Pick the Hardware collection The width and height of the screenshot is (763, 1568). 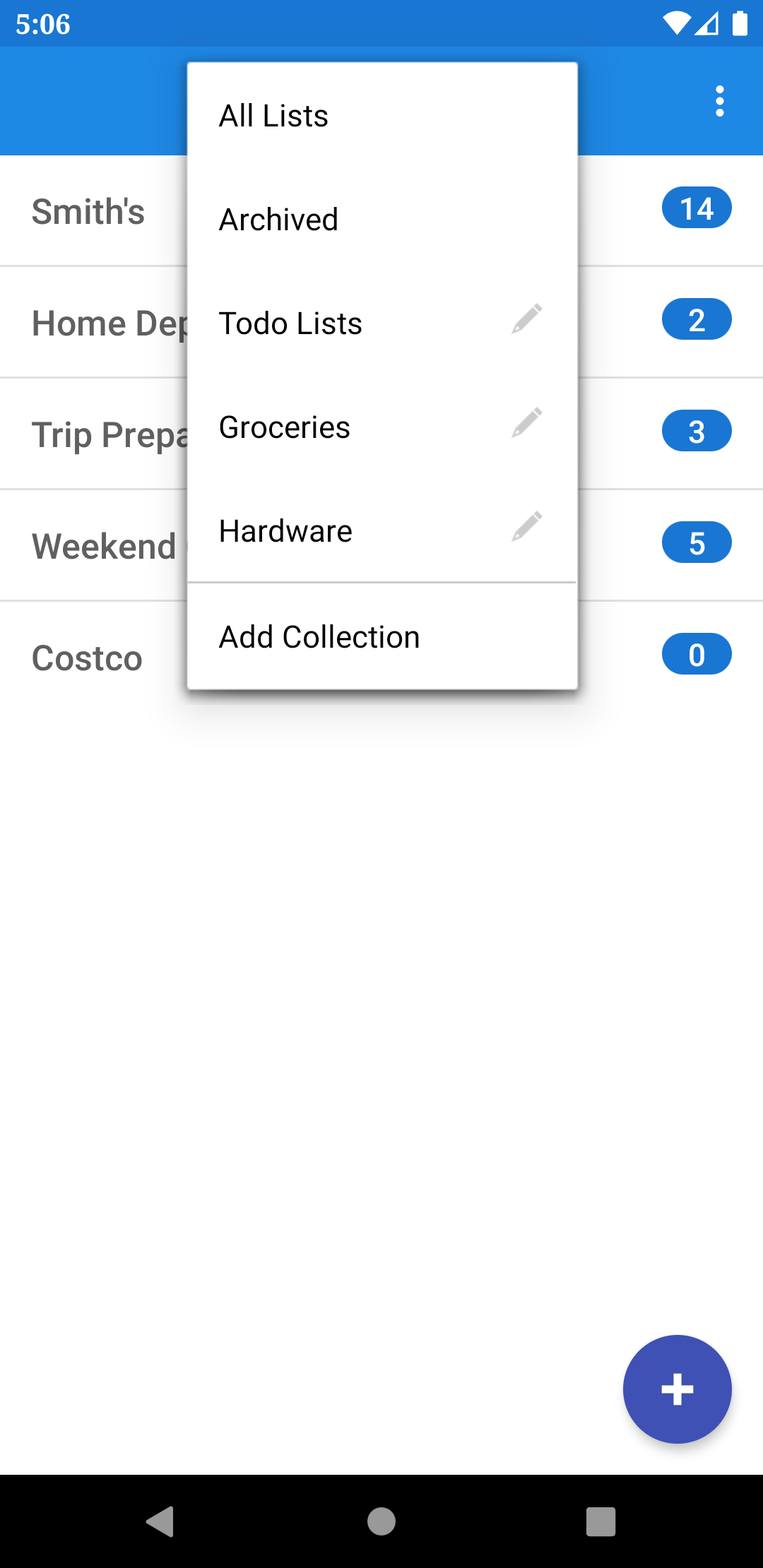tap(285, 531)
